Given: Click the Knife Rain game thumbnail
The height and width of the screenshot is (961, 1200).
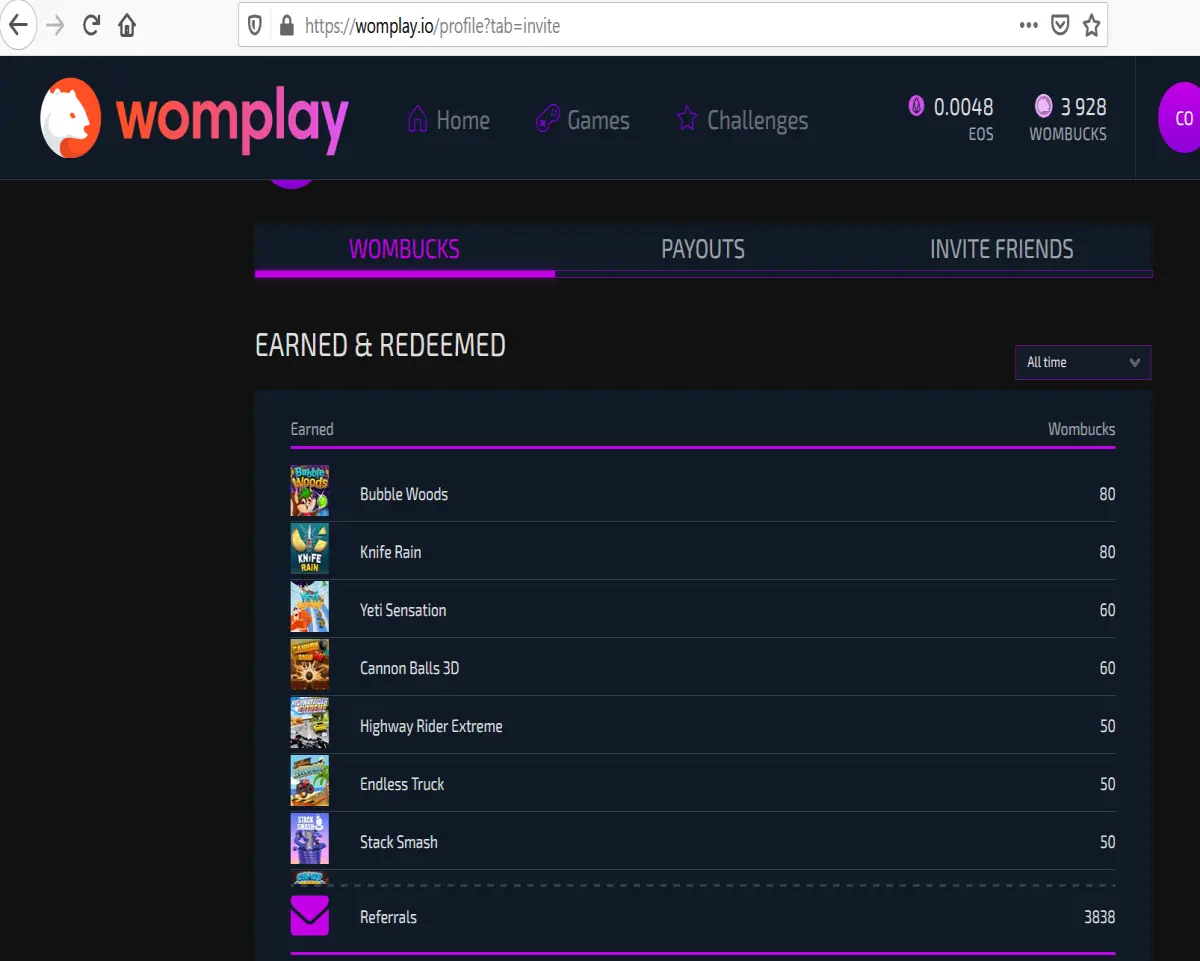Looking at the screenshot, I should [x=309, y=549].
